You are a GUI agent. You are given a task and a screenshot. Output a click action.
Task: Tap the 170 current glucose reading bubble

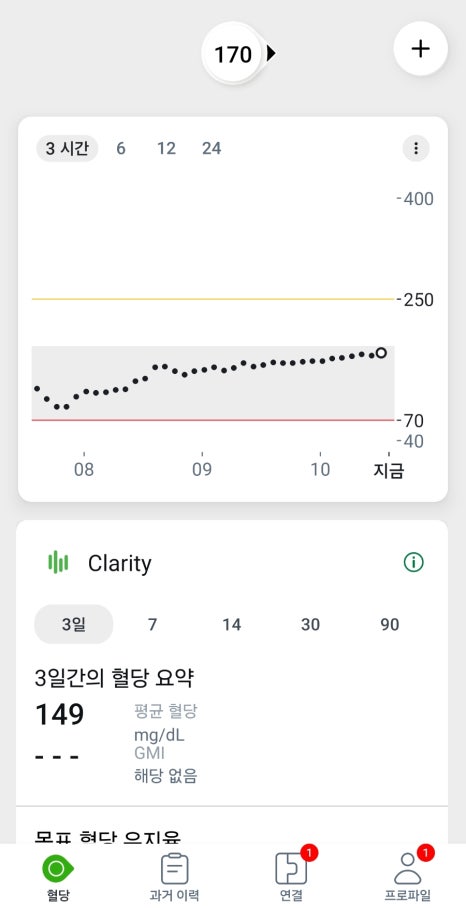(x=234, y=54)
